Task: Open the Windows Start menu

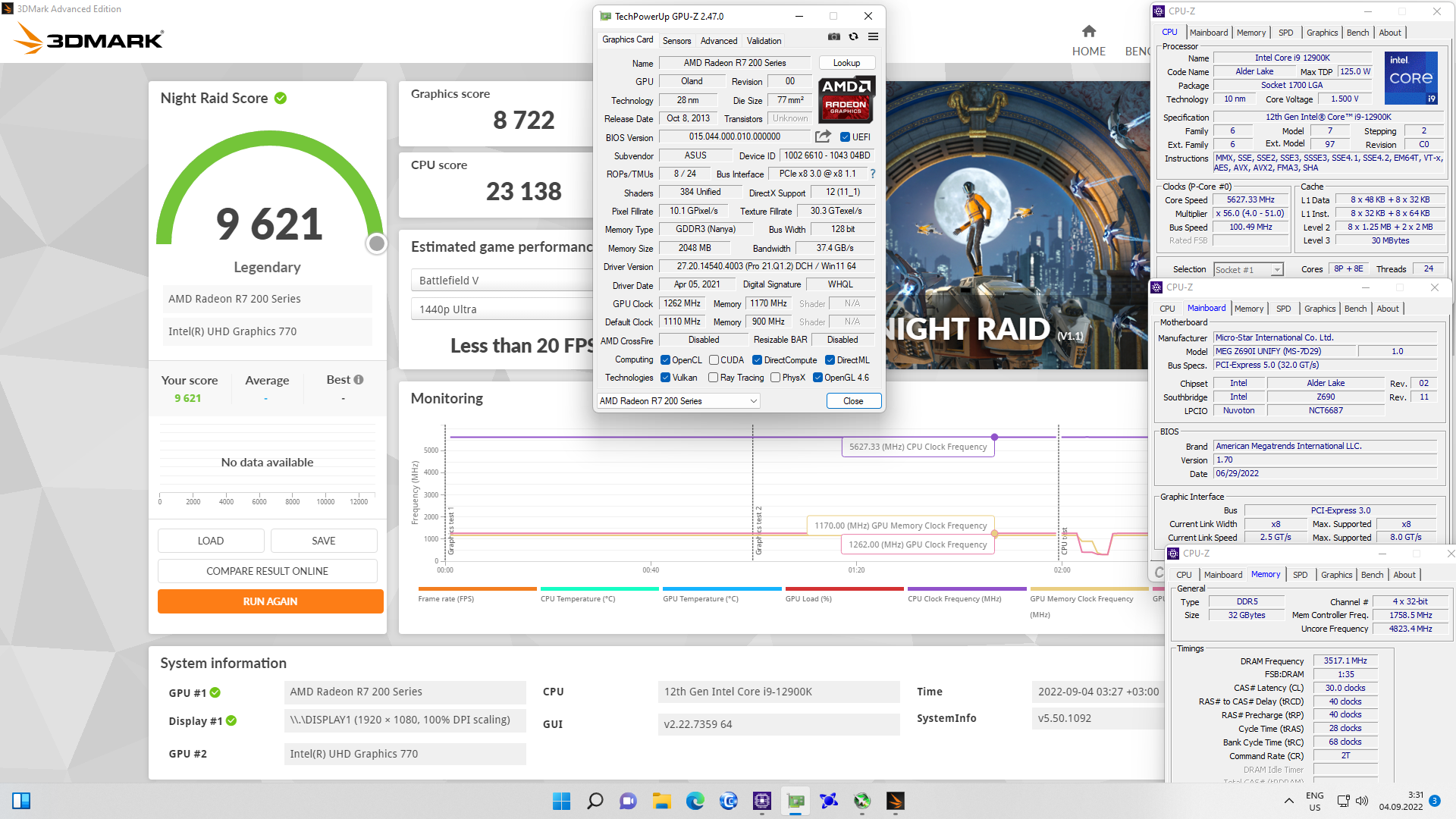Action: tap(561, 801)
